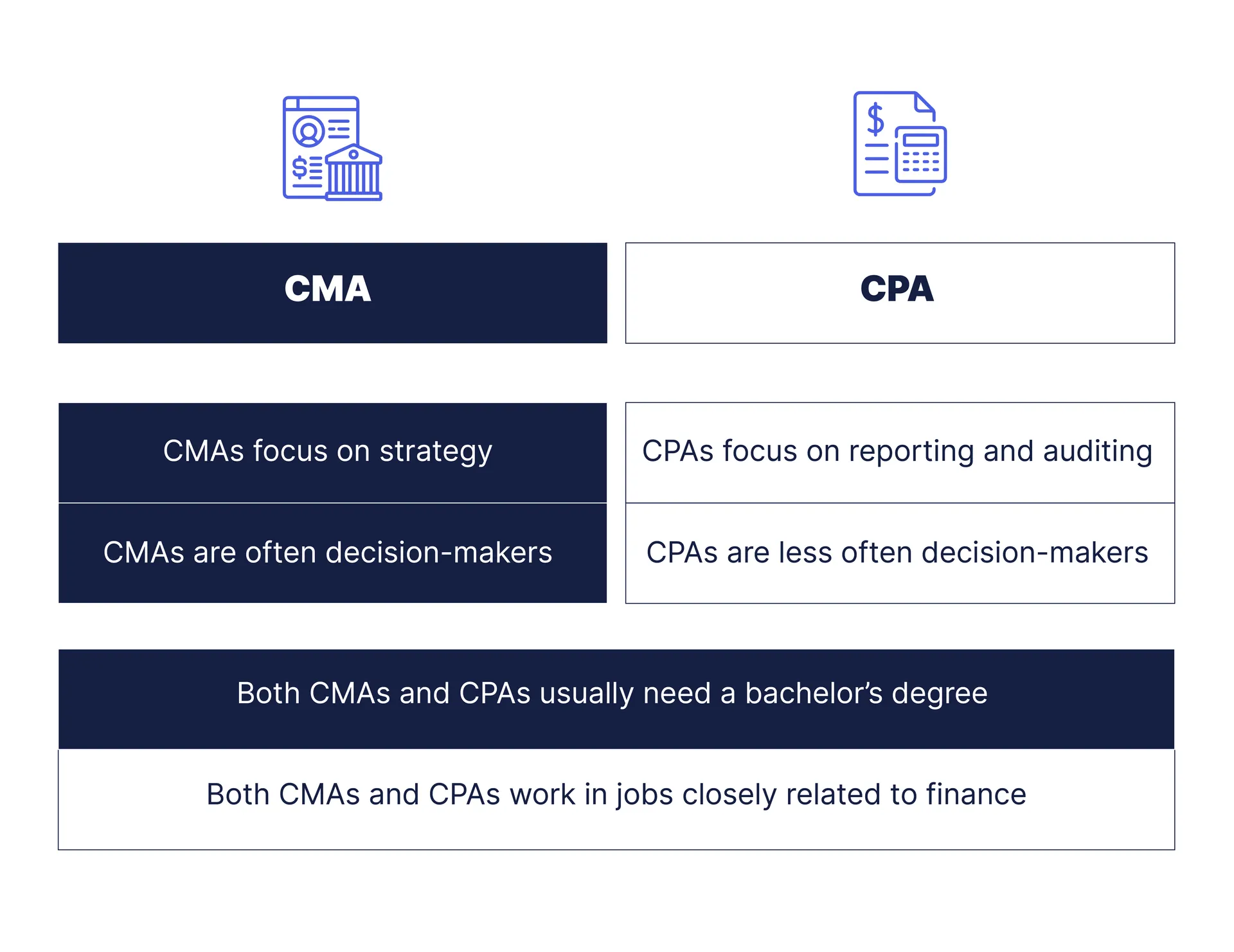Click the "CMAs focus on strategy" cell
This screenshot has width=1234, height=952.
coord(332,453)
